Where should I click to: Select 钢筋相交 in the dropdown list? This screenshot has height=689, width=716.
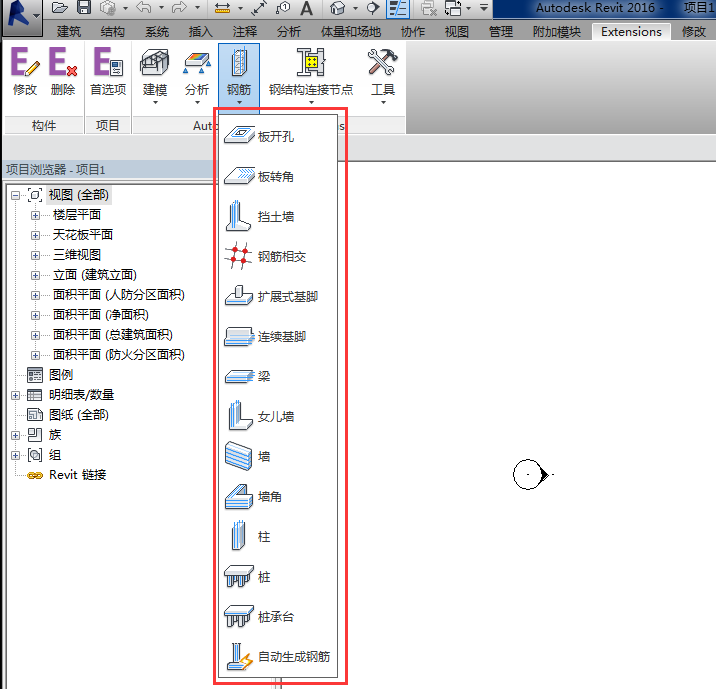pyautogui.click(x=281, y=256)
